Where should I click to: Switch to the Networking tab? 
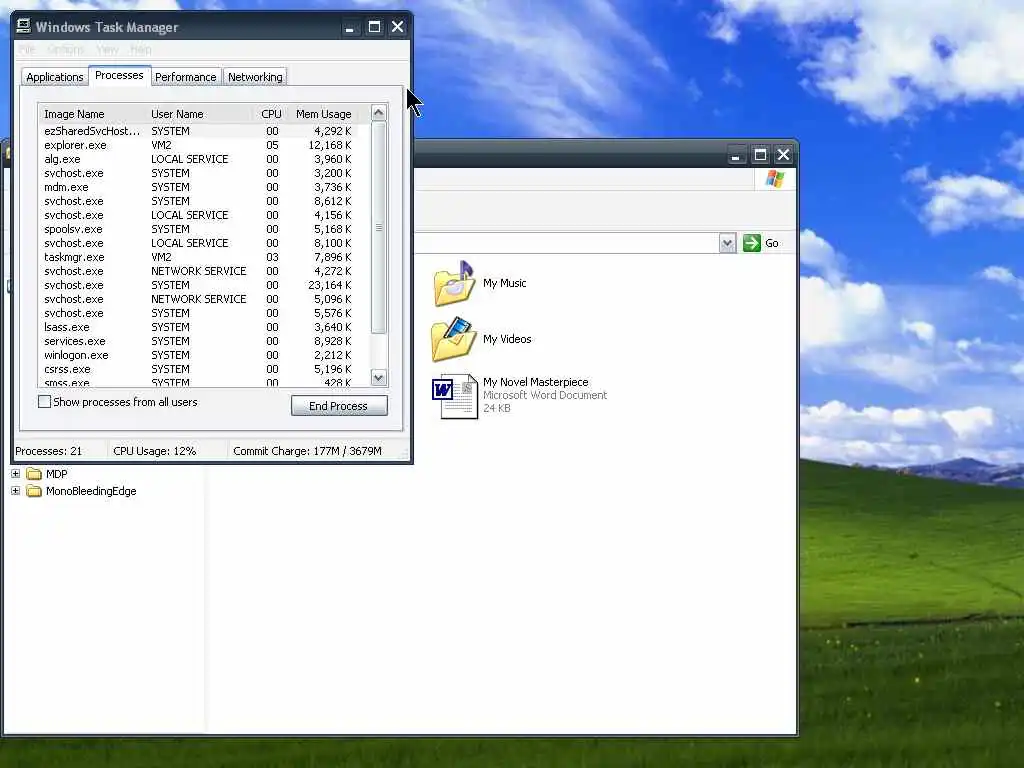pos(255,77)
